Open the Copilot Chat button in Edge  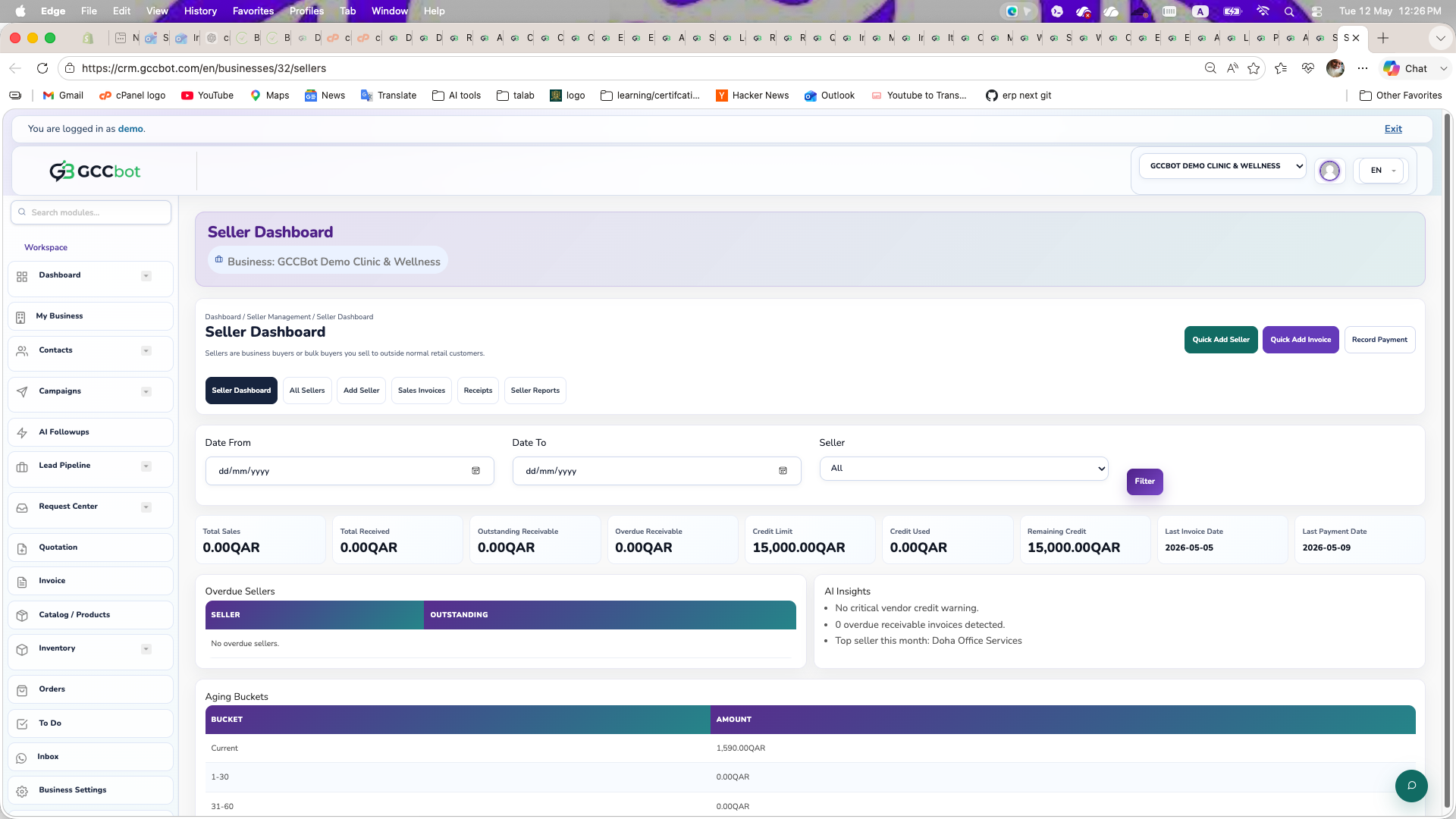pos(1406,68)
